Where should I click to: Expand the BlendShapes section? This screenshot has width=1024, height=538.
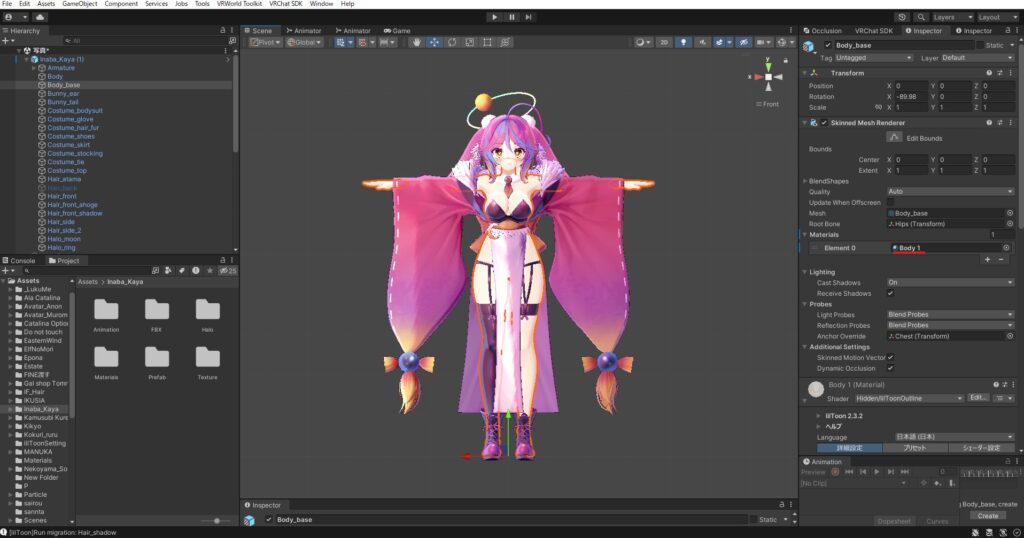(827, 181)
